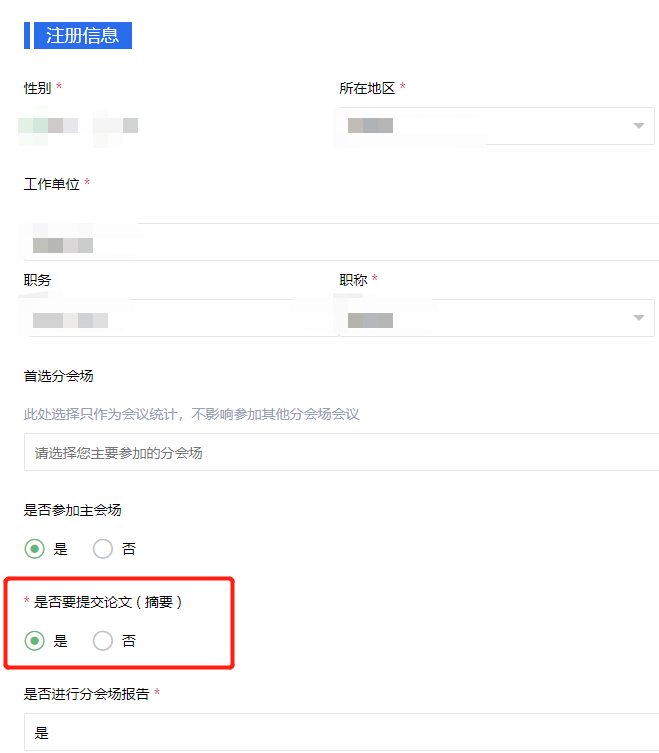Select 是 for 是否参加主会场
Image resolution: width=659 pixels, height=753 pixels.
35,549
